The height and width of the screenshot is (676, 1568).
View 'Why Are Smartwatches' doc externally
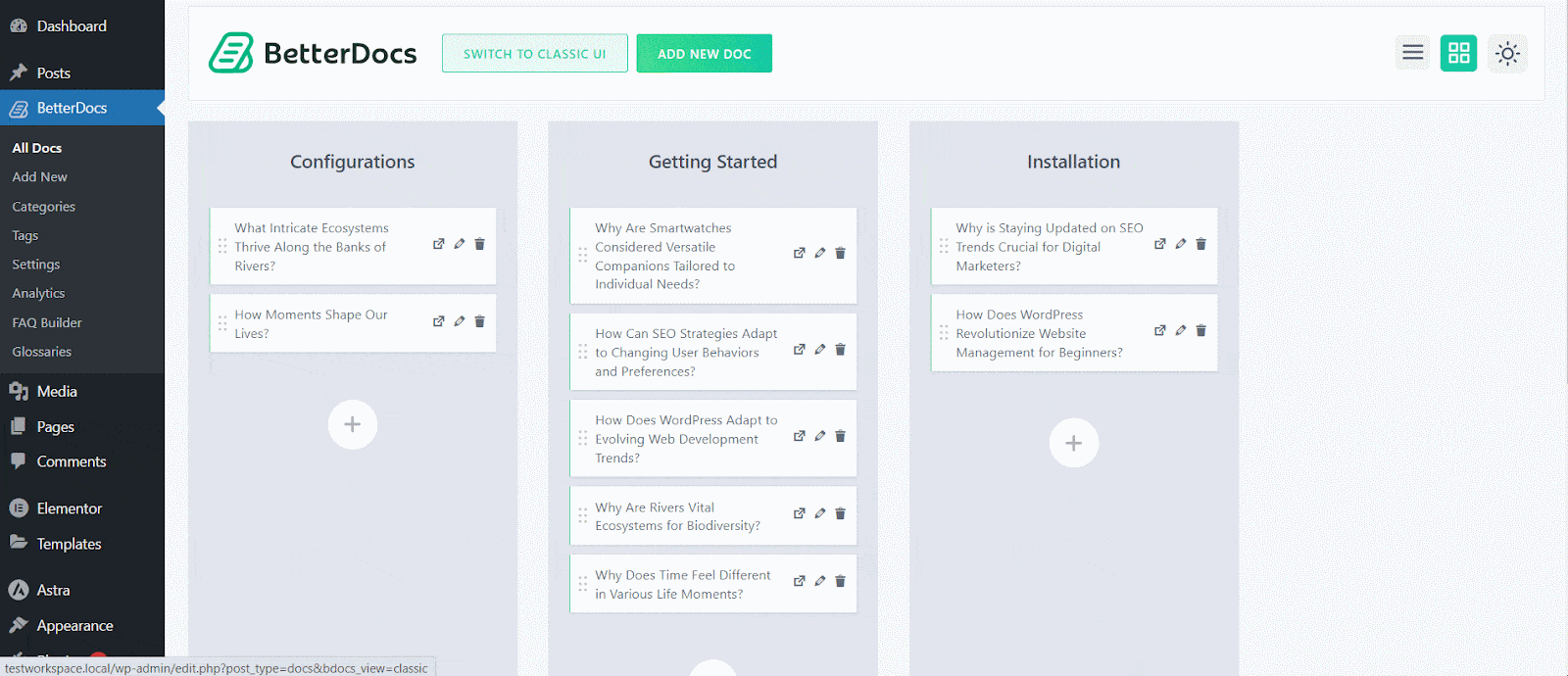[799, 253]
